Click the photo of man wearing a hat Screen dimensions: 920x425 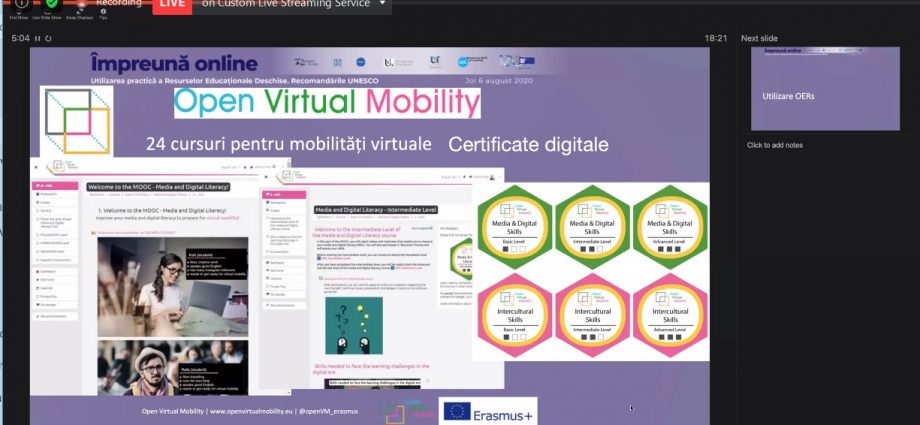pos(172,368)
